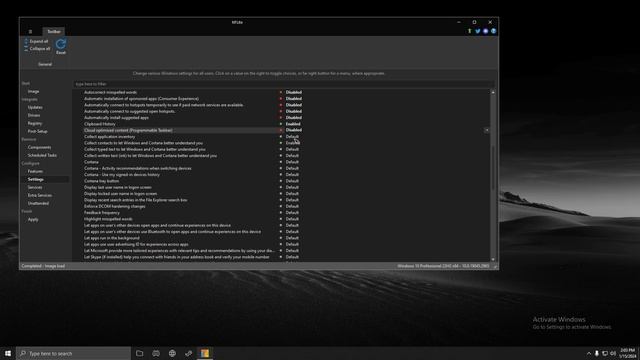Click the microphone tray icon
Viewport: 640px width, 360px height.
click(597, 353)
